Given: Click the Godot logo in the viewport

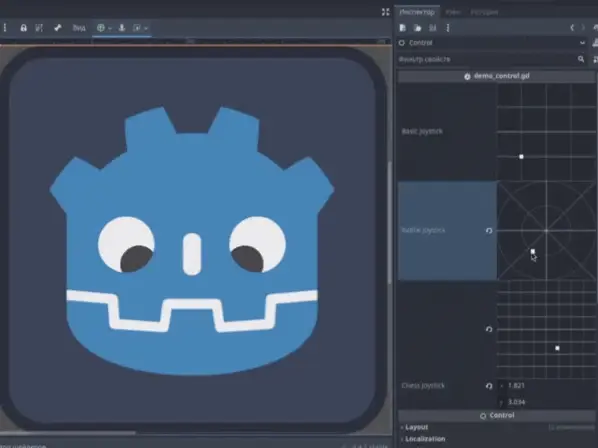Looking at the screenshot, I should [x=192, y=240].
